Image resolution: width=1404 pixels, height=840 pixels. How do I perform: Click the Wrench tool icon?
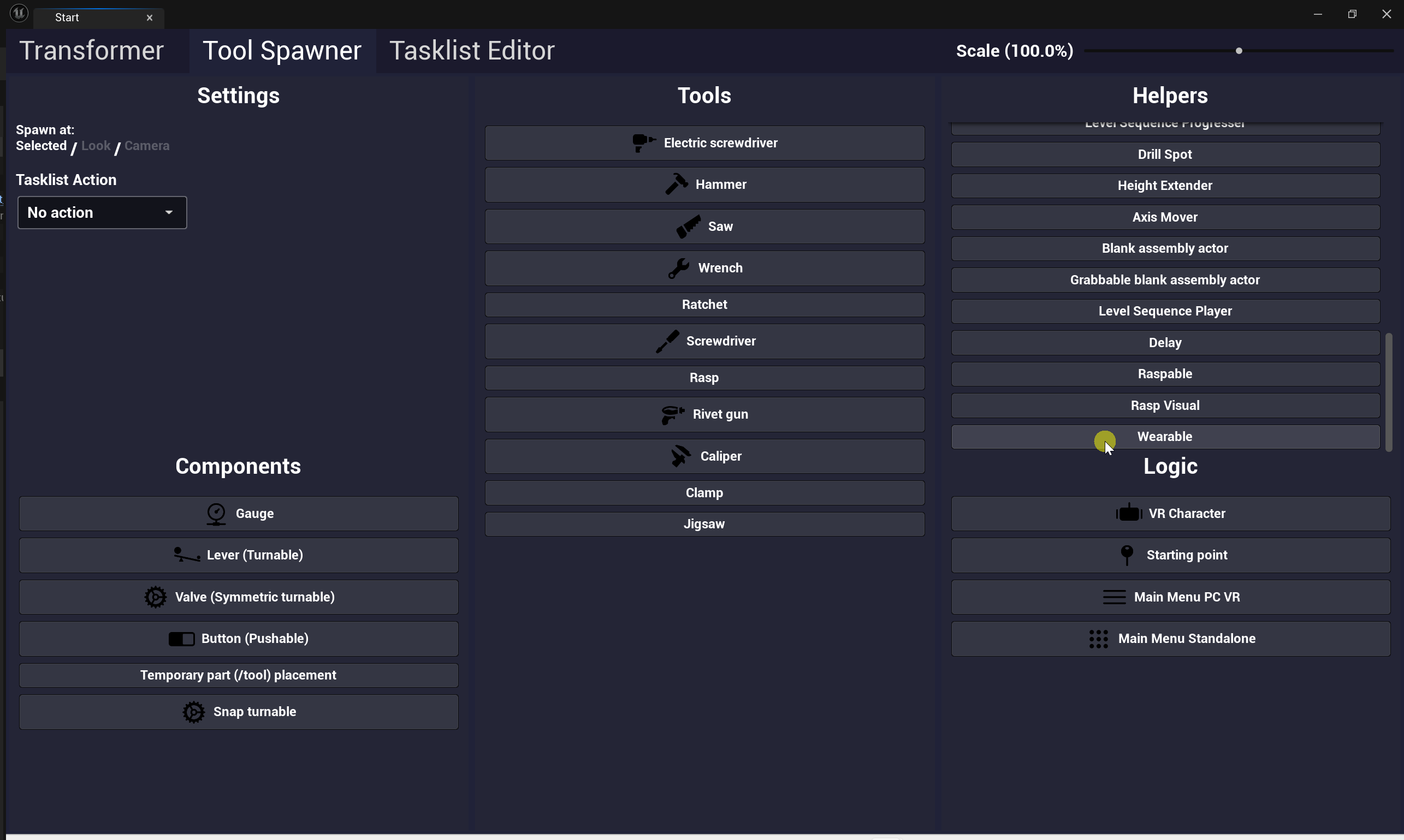678,269
